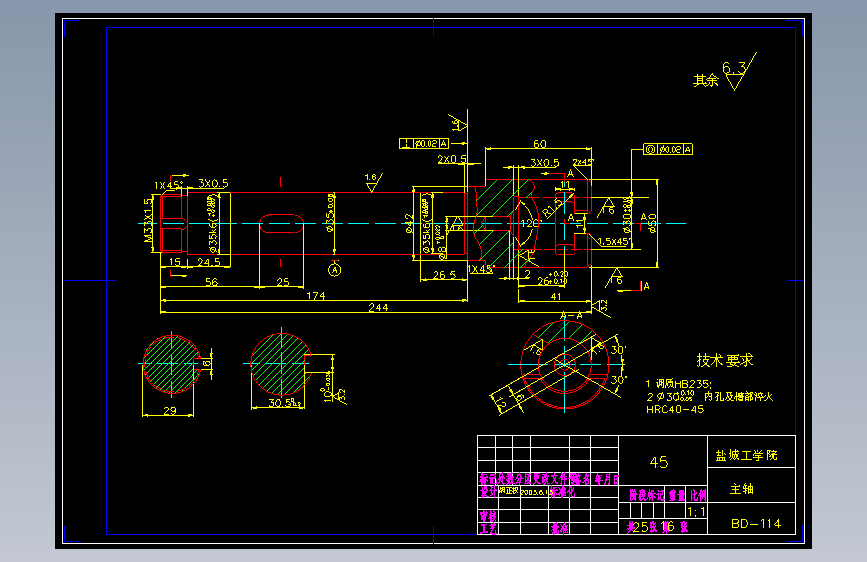
Task: Click the 45 material text in title block
Action: pos(659,462)
